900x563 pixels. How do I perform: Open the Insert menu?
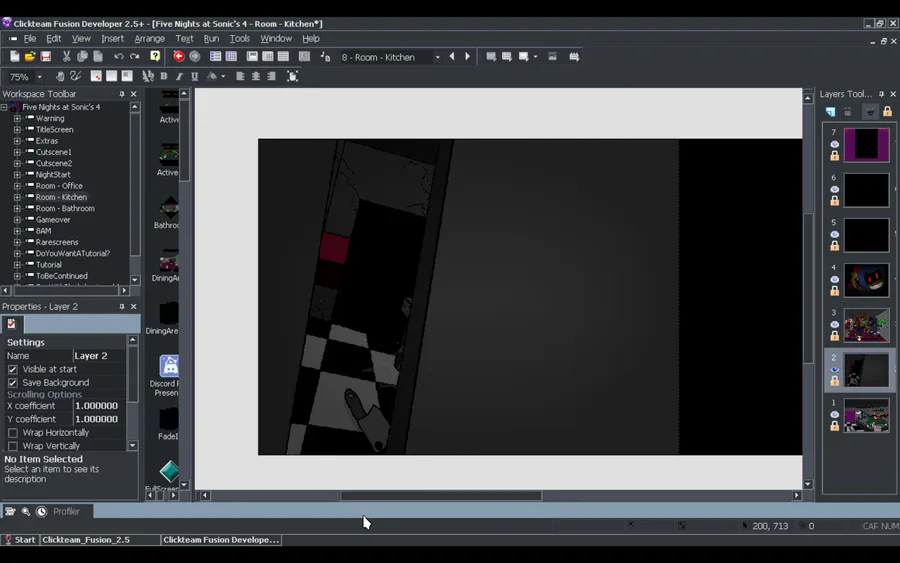pyautogui.click(x=112, y=39)
